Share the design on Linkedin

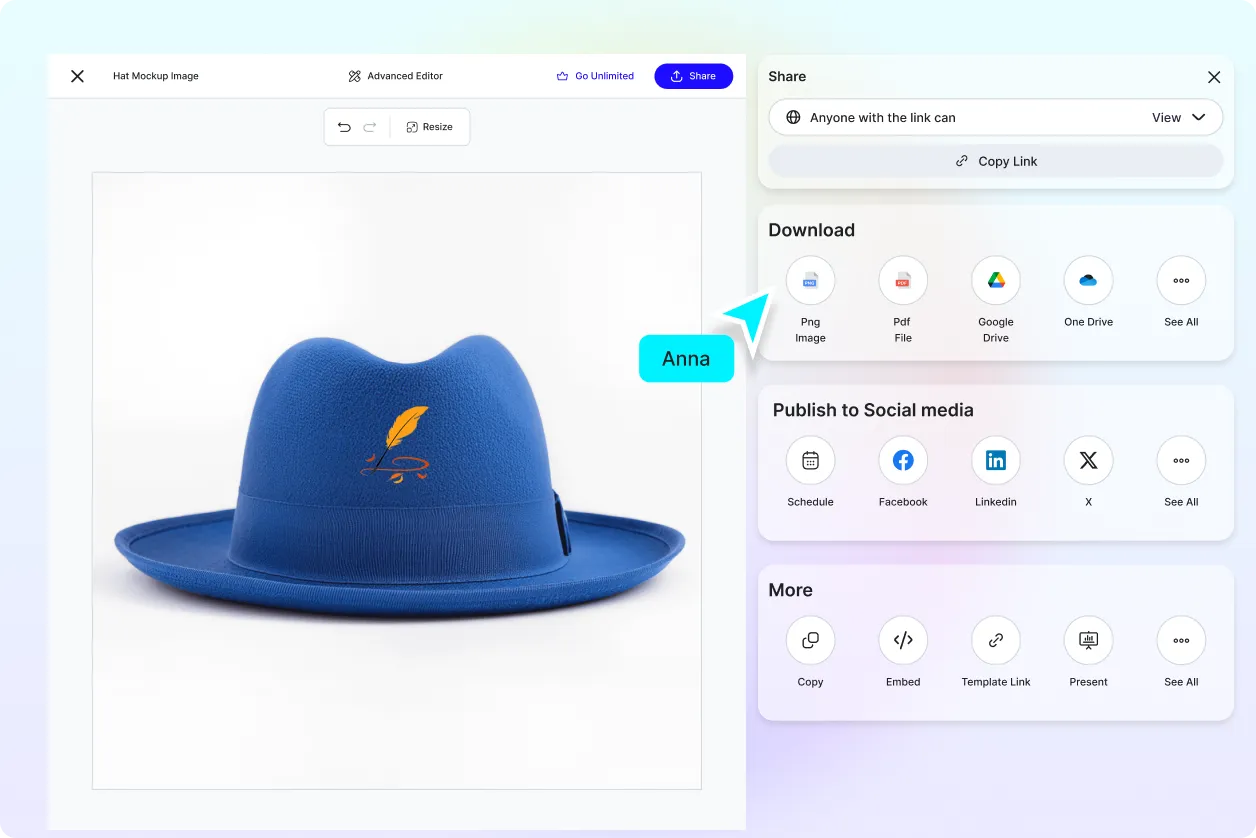[995, 460]
